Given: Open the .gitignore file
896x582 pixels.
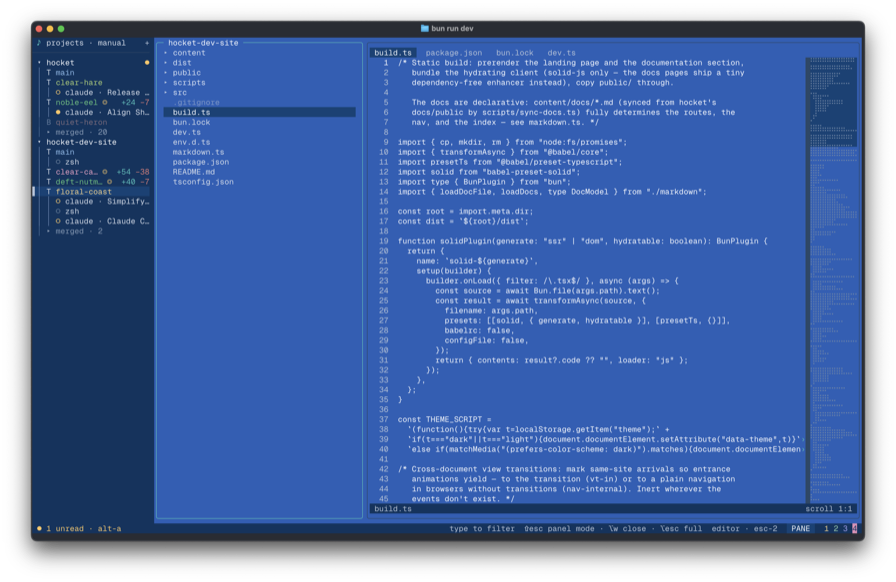Looking at the screenshot, I should 196,102.
